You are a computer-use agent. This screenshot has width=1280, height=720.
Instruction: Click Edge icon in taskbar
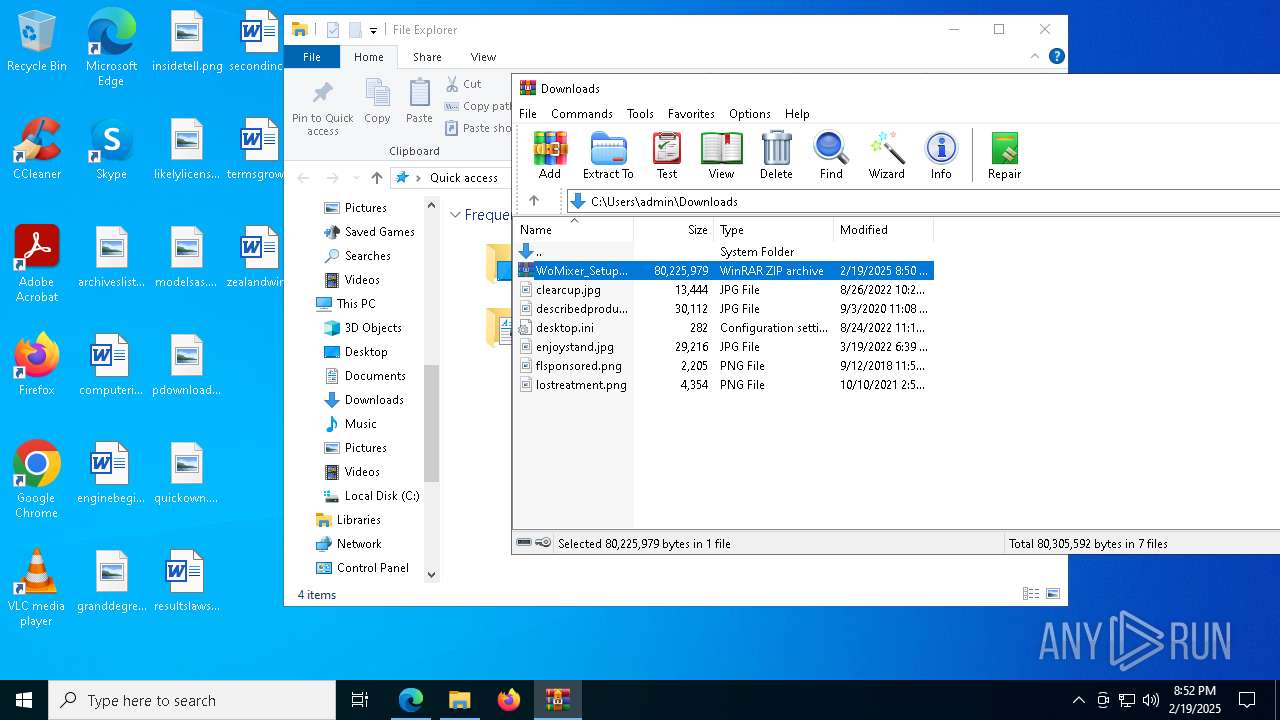click(411, 700)
